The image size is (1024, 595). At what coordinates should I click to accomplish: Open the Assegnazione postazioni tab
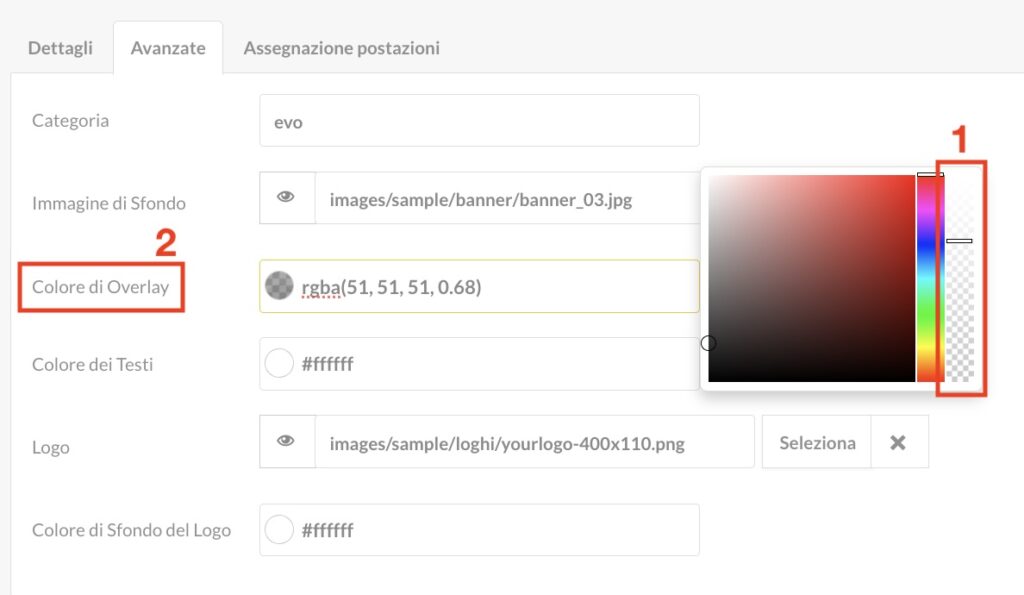(x=342, y=48)
